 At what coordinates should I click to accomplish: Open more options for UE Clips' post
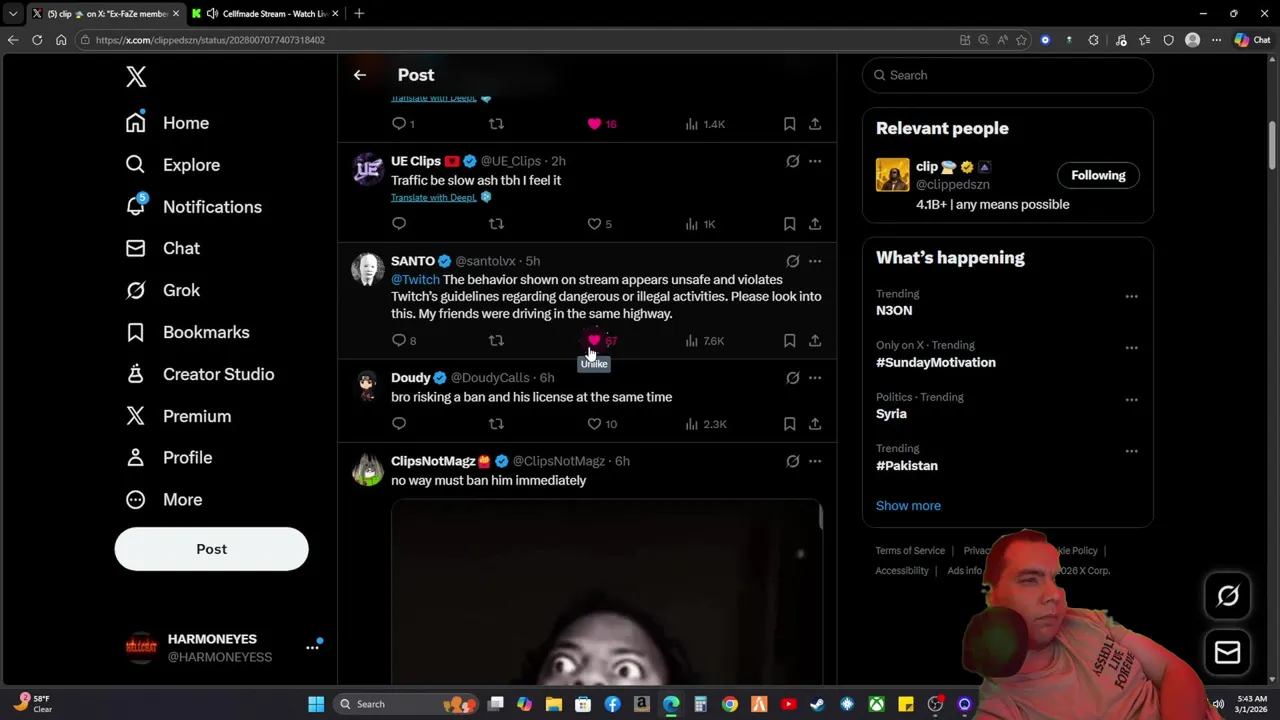pyautogui.click(x=815, y=161)
